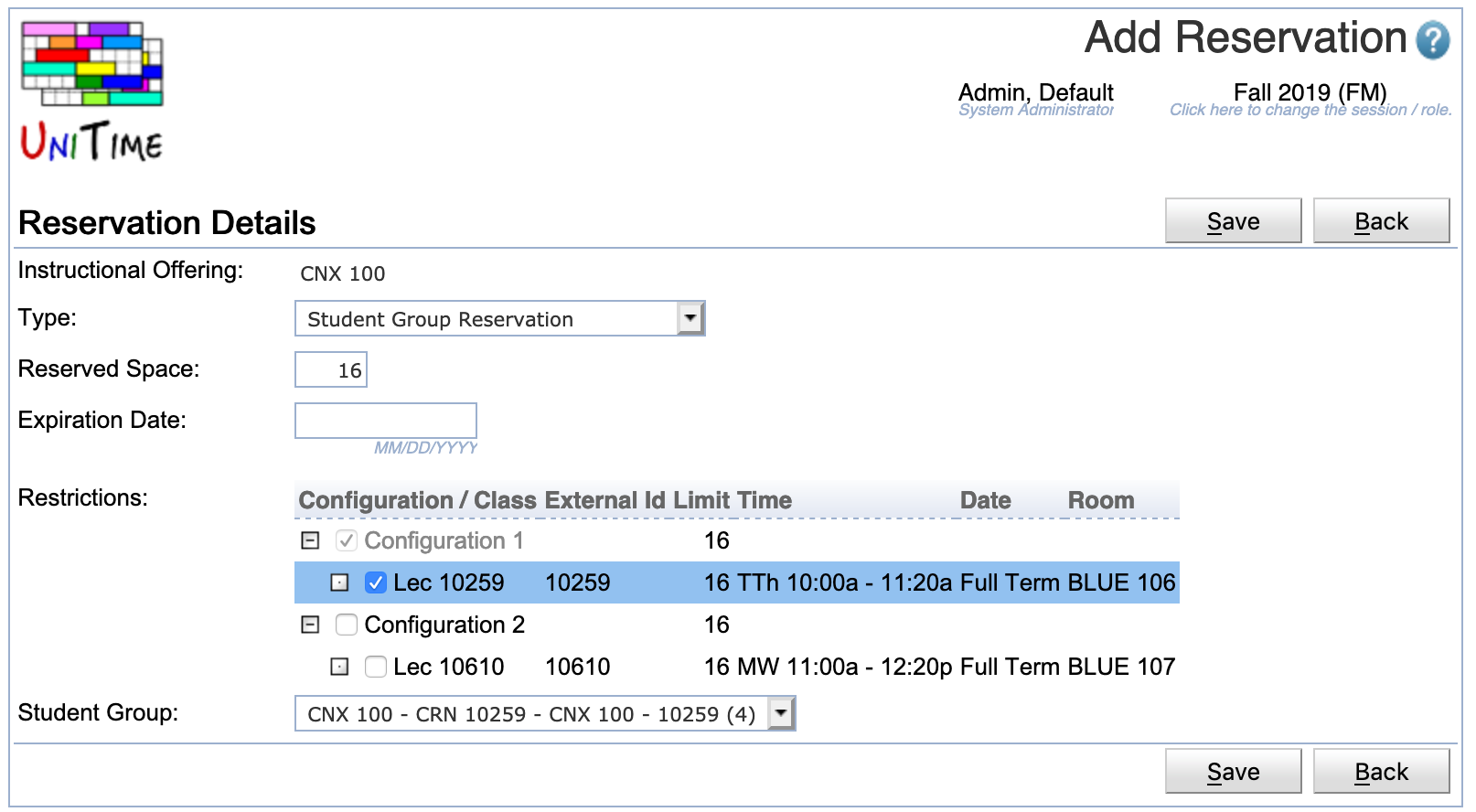This screenshot has width=1476, height=812.
Task: Click the Lec 10259 label
Action: pyautogui.click(x=448, y=582)
